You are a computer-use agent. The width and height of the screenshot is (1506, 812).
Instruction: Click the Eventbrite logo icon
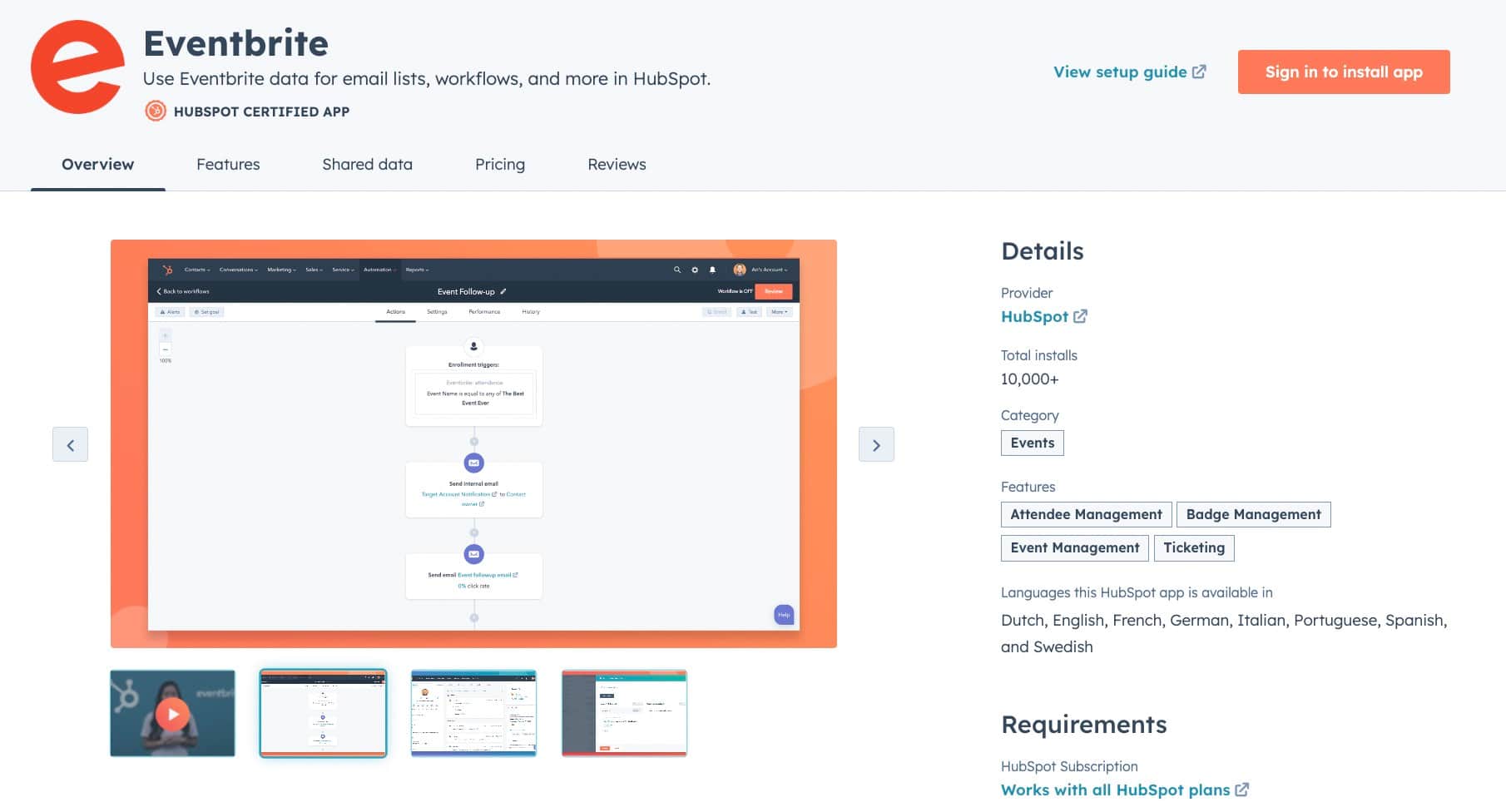[x=77, y=67]
